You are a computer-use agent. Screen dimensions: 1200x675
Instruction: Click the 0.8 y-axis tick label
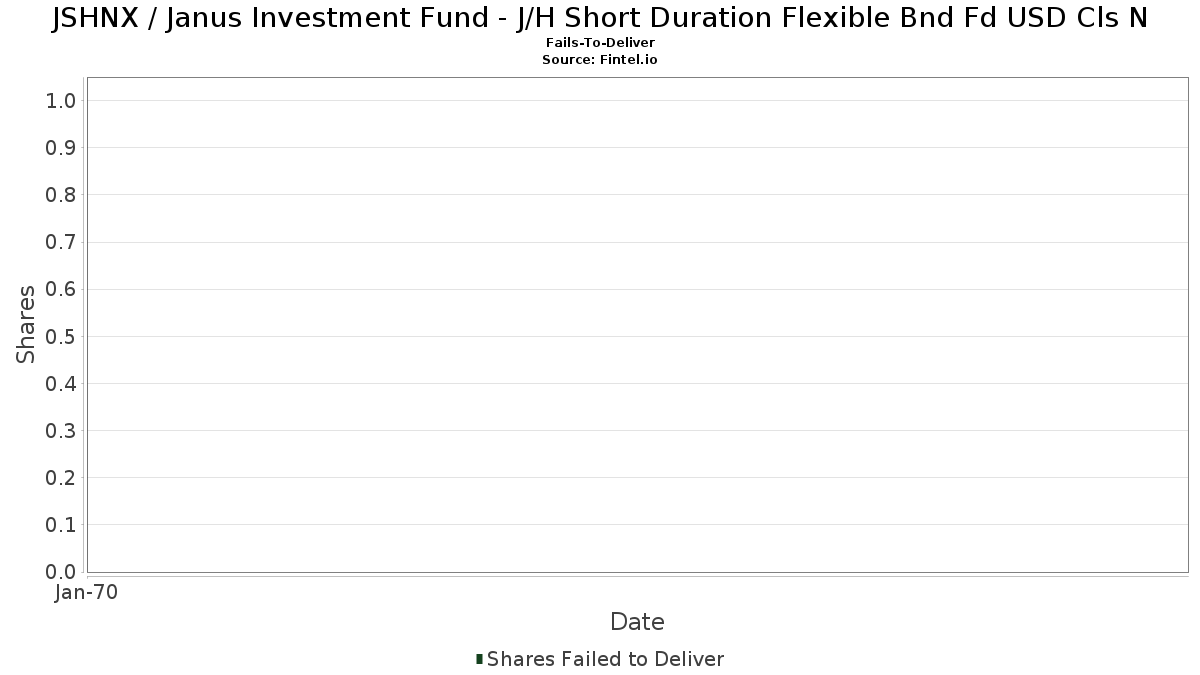coord(61,195)
